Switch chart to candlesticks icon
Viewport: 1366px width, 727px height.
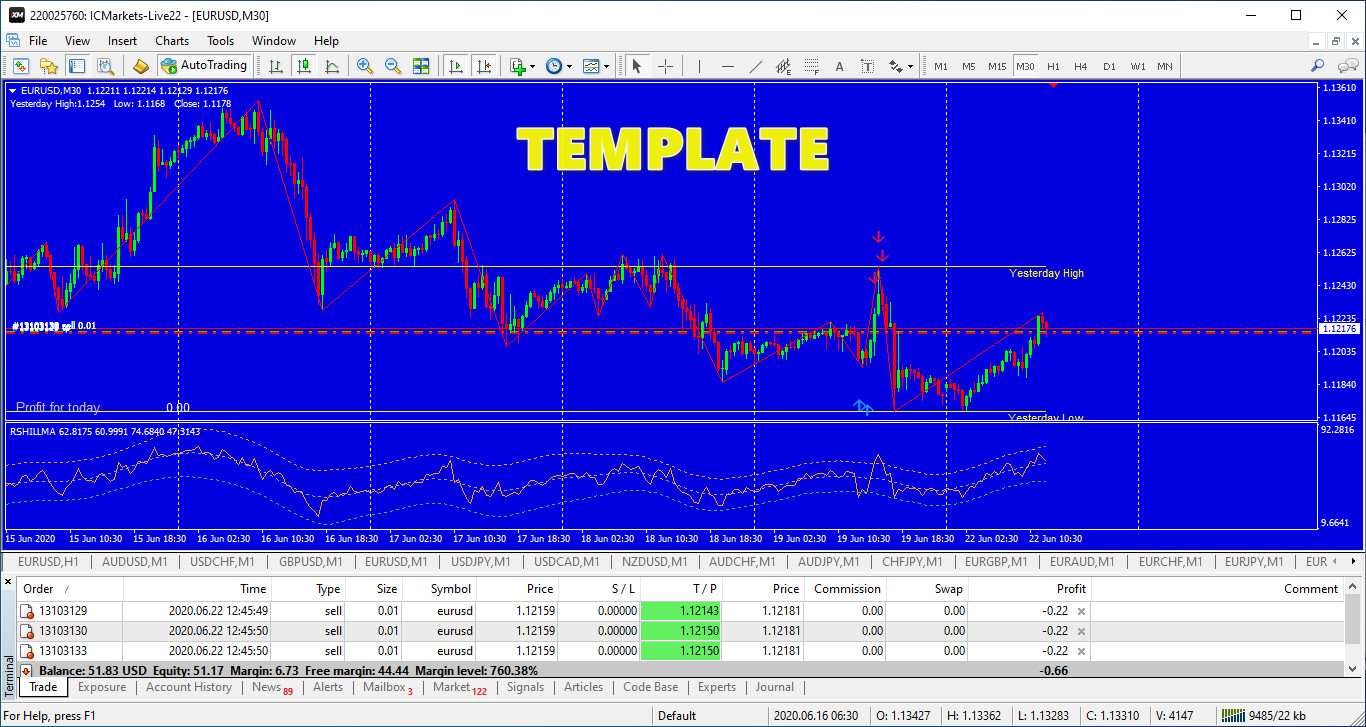pos(304,66)
